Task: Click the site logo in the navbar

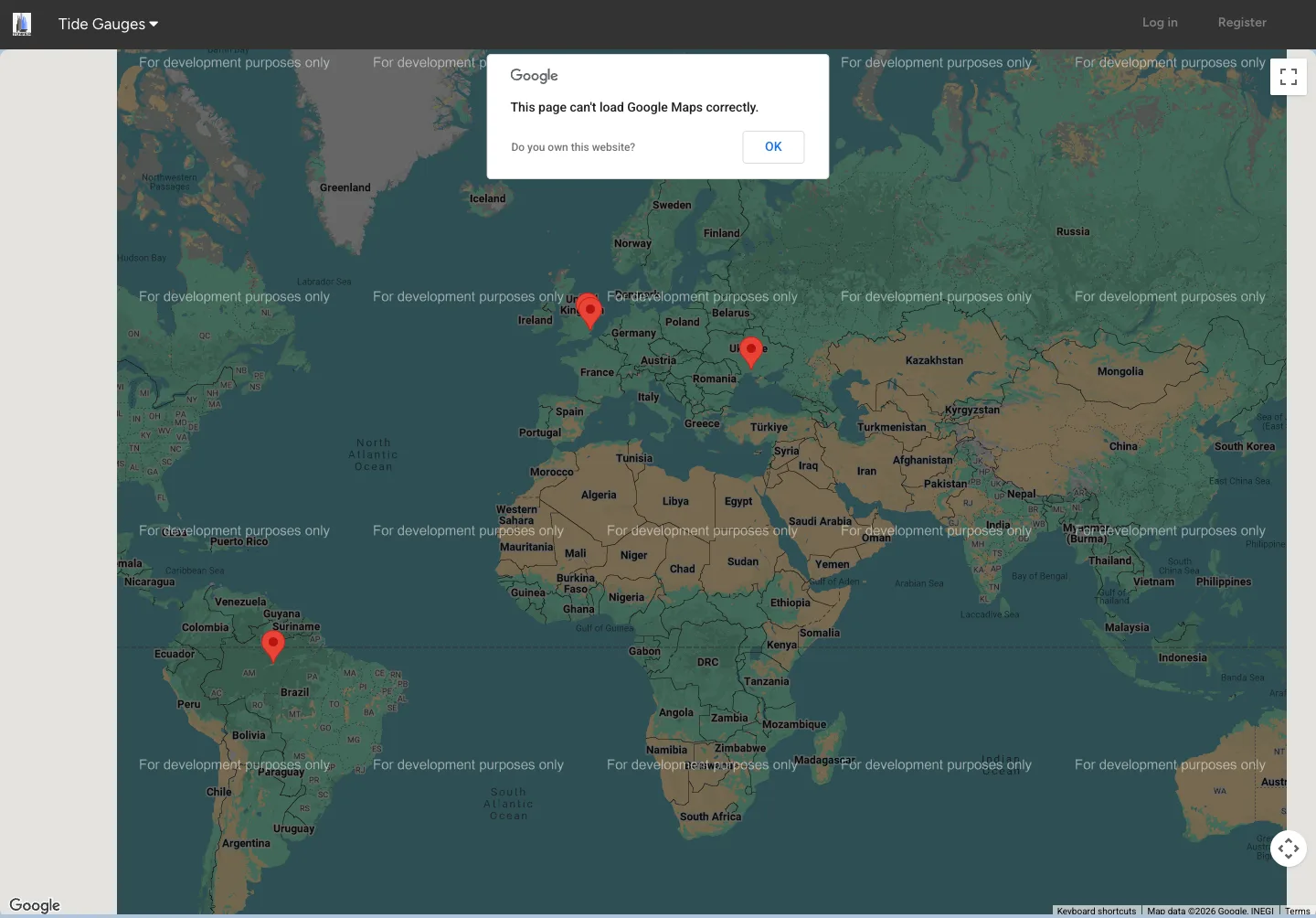Action: click(22, 24)
